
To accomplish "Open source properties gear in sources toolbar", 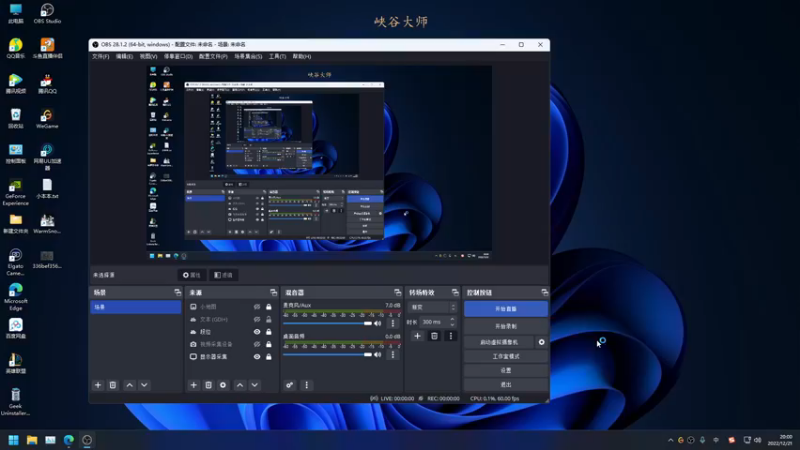I will 223,385.
